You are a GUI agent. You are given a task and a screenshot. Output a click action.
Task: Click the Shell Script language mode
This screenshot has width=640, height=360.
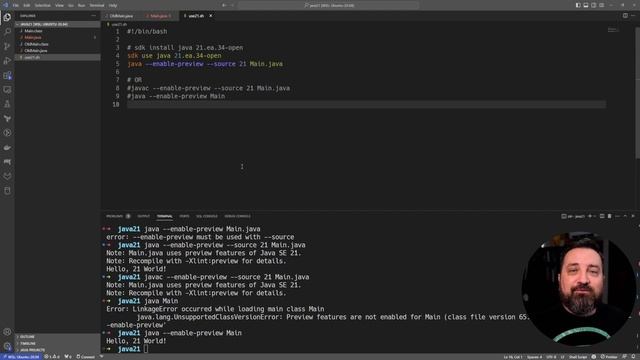pyautogui.click(x=578, y=357)
